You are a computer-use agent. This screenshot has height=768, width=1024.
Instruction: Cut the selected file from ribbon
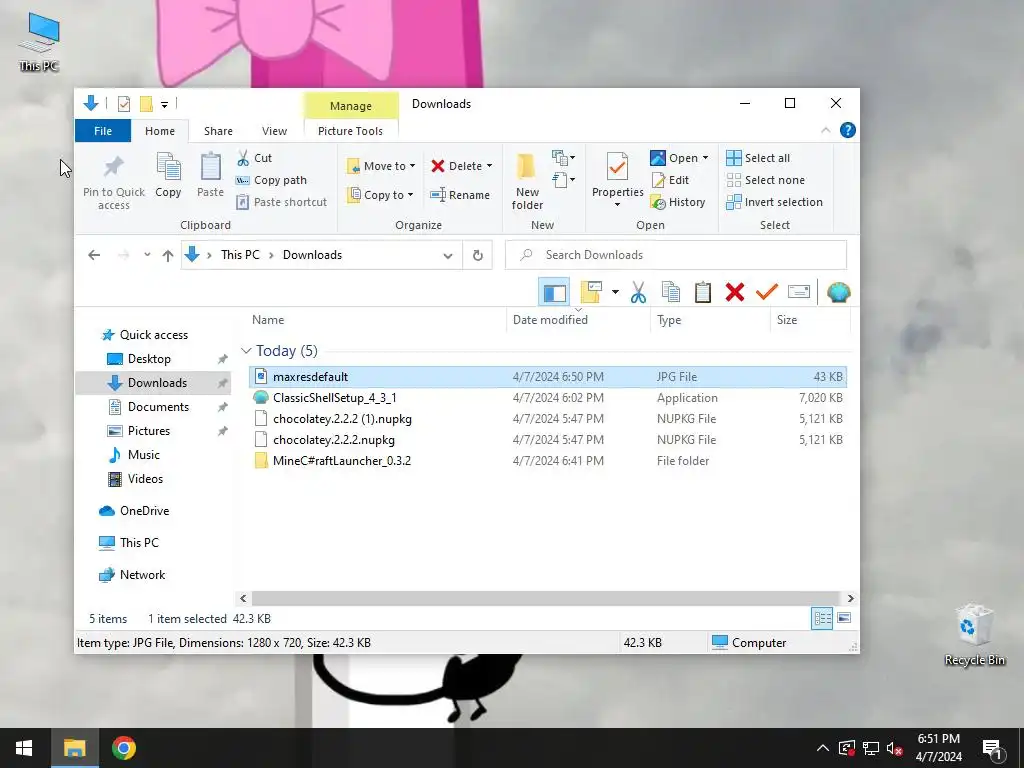pyautogui.click(x=255, y=158)
